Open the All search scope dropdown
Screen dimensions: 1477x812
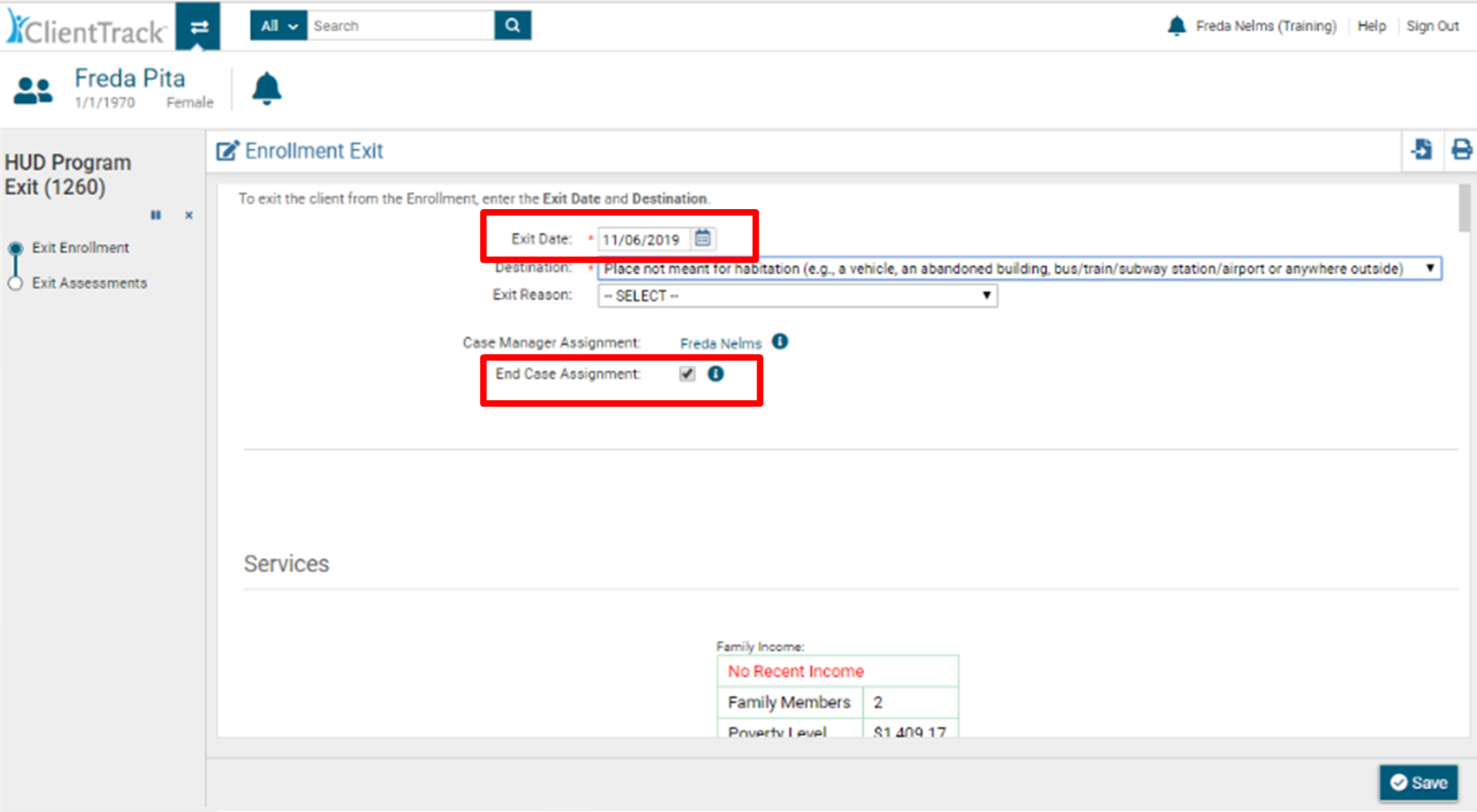click(278, 26)
